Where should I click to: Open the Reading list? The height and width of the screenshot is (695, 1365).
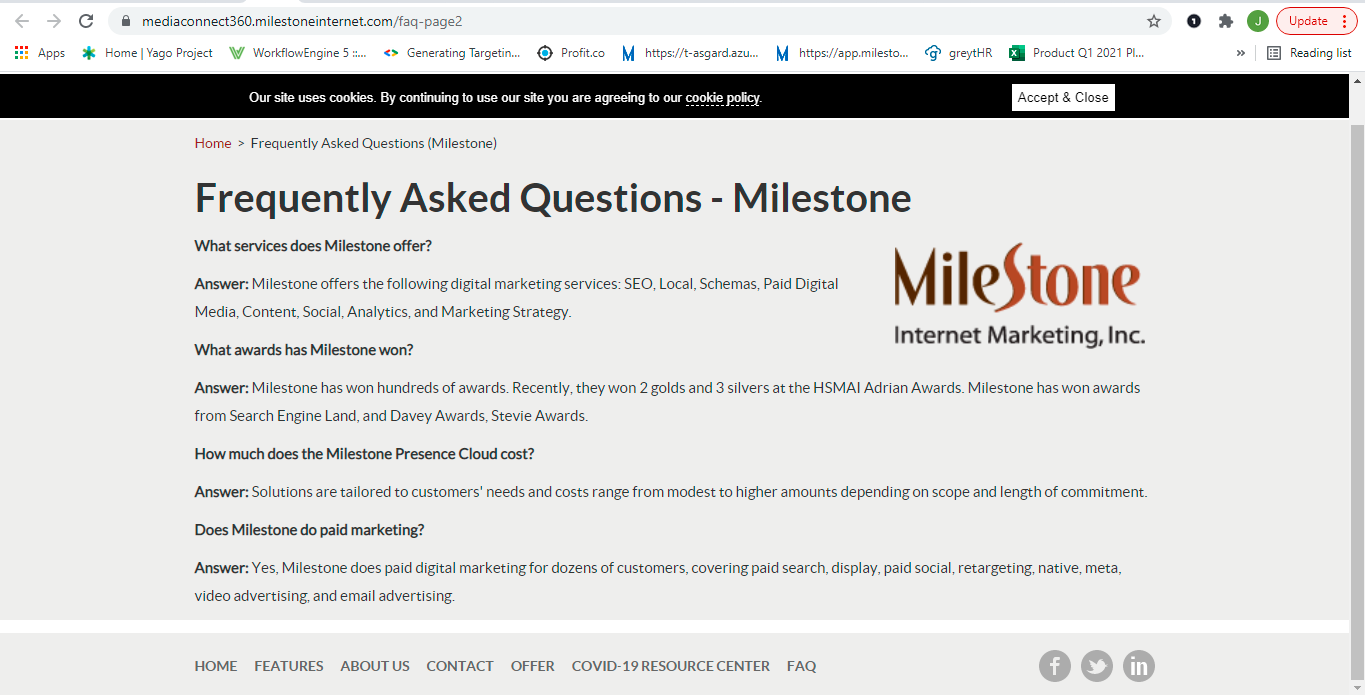pyautogui.click(x=1309, y=53)
